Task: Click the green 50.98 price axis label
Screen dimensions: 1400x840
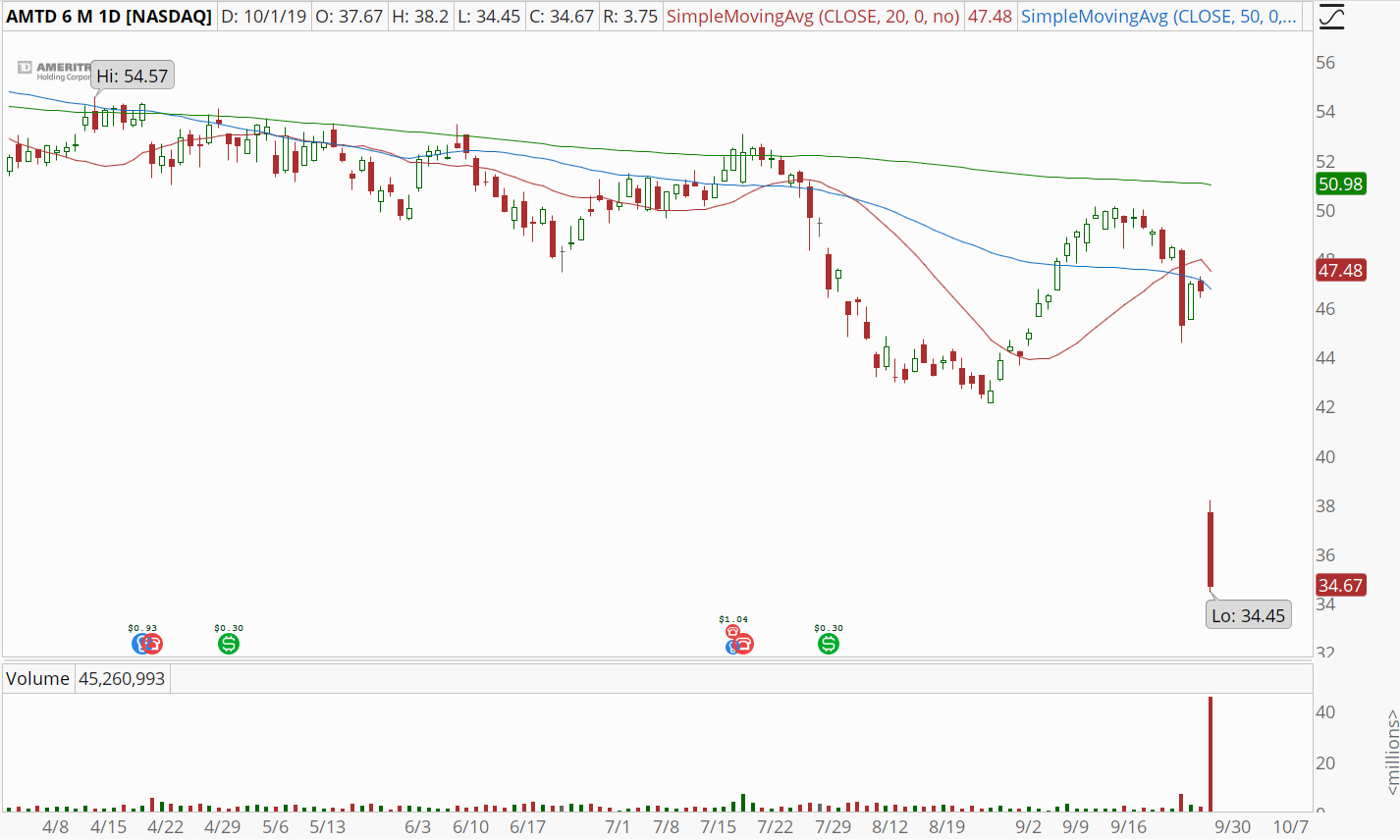Action: [1340, 184]
